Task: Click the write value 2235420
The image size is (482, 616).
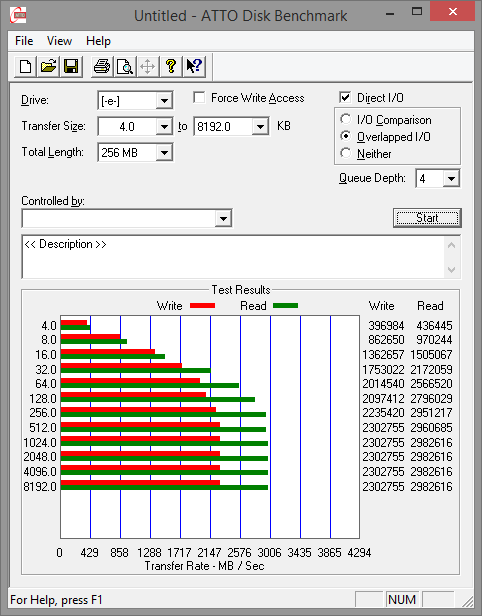Action: tap(383, 413)
